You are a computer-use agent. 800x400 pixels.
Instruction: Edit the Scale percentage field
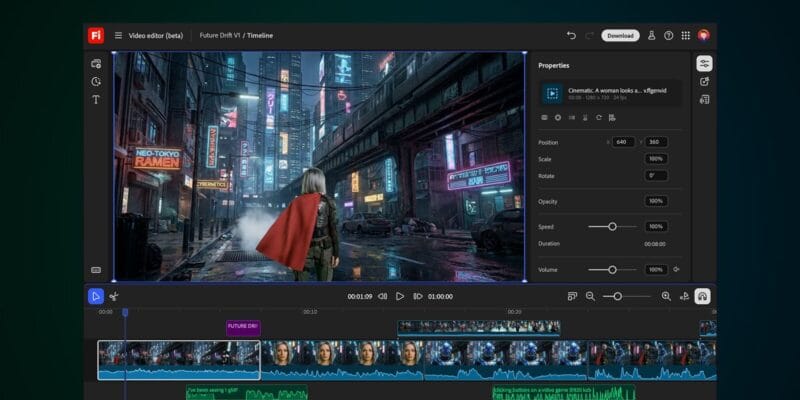(656, 159)
